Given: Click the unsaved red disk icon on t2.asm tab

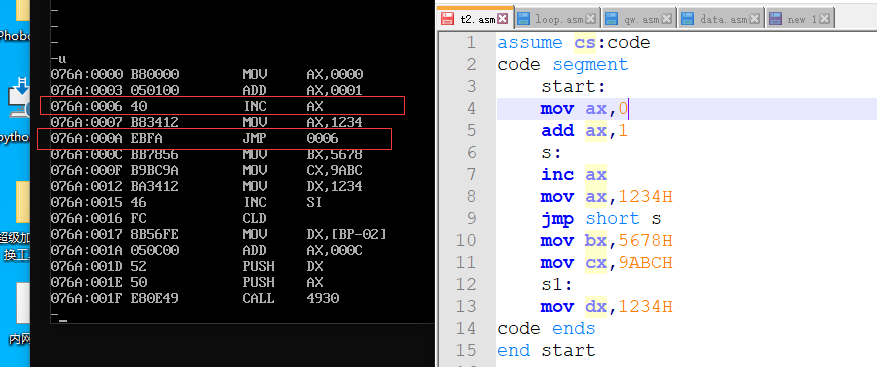Looking at the screenshot, I should [447, 18].
